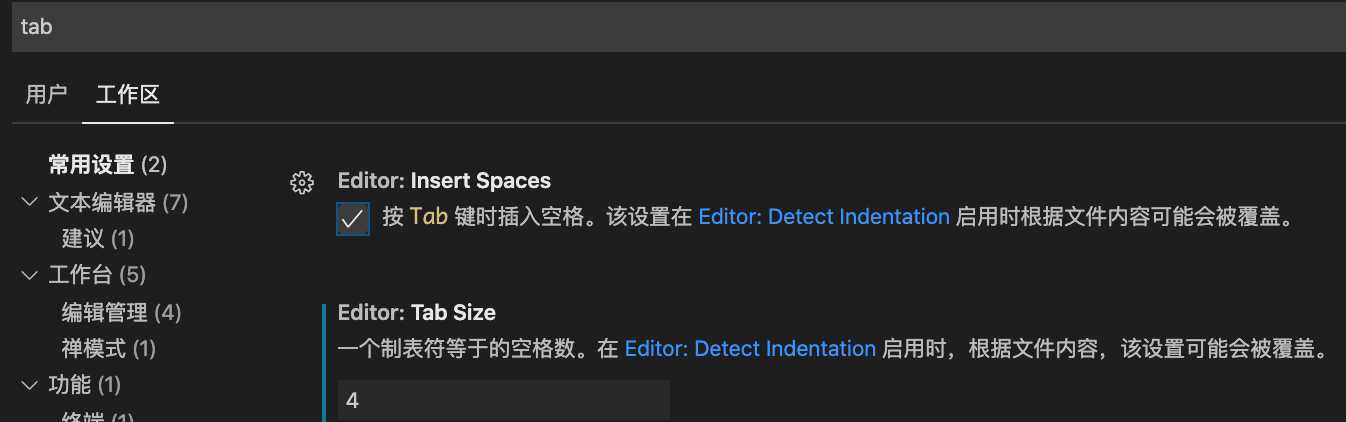The width and height of the screenshot is (1346, 422).
Task: Collapse the 文本编辑器 tree section
Action: [x=28, y=203]
